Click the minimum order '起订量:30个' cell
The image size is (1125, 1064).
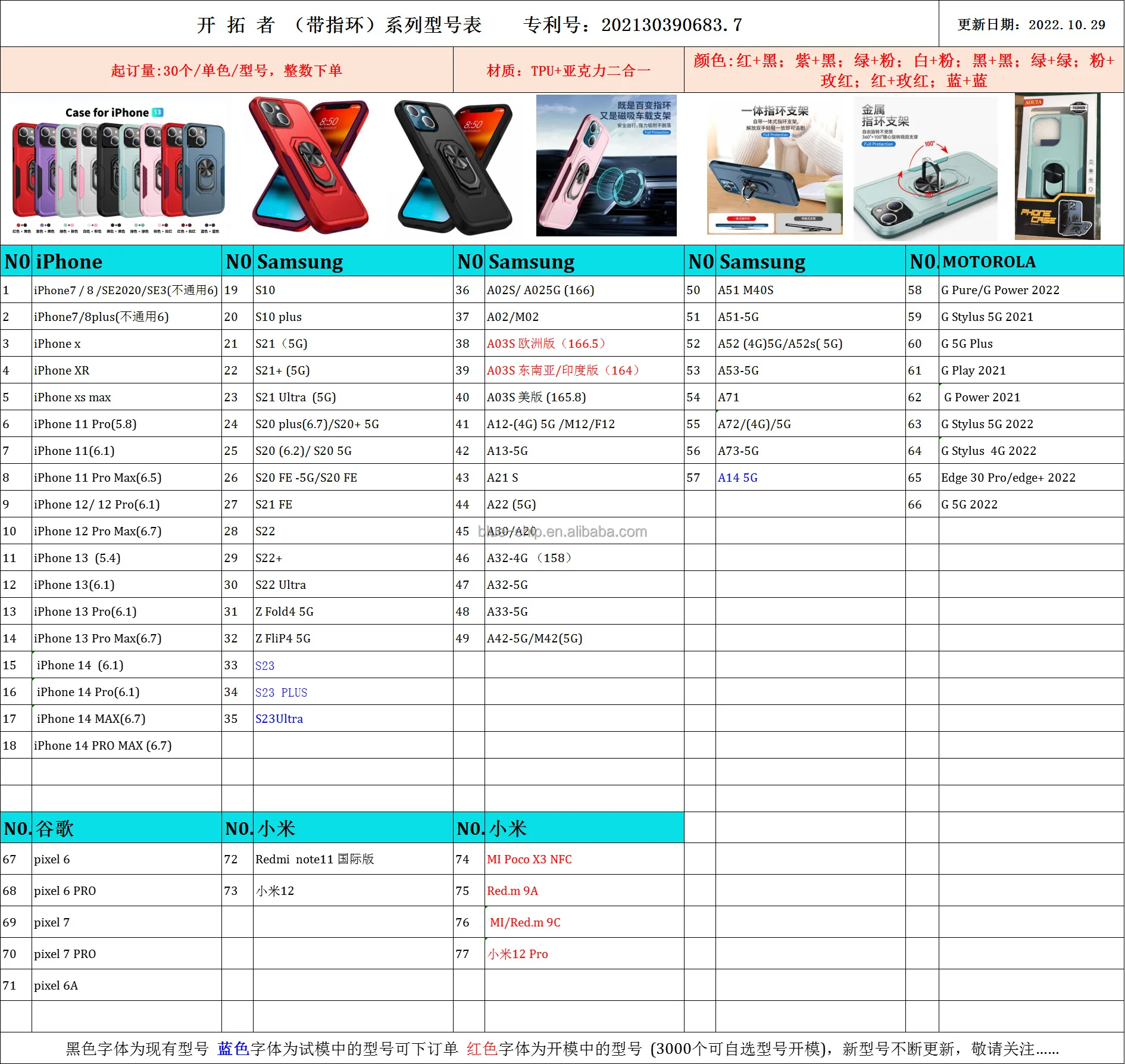point(227,70)
